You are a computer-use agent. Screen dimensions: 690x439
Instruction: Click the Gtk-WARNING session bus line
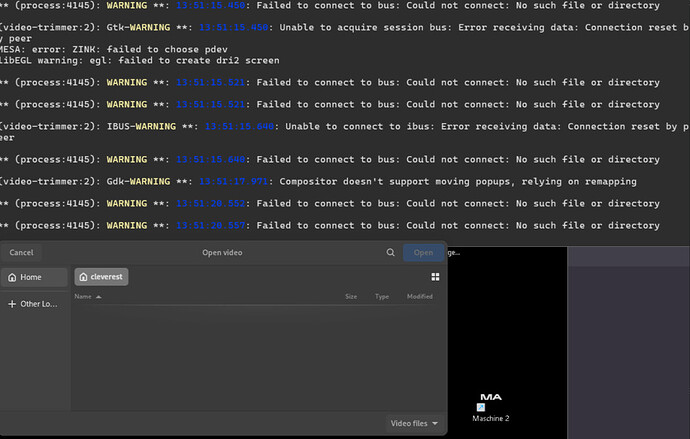[x=345, y=33]
